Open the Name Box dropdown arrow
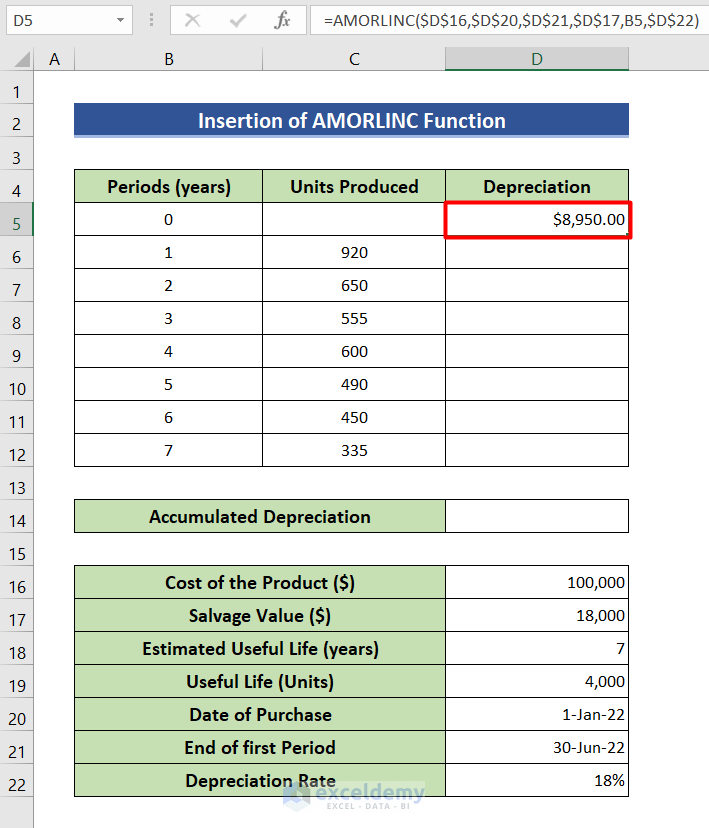Viewport: 709px width, 828px height. point(120,21)
